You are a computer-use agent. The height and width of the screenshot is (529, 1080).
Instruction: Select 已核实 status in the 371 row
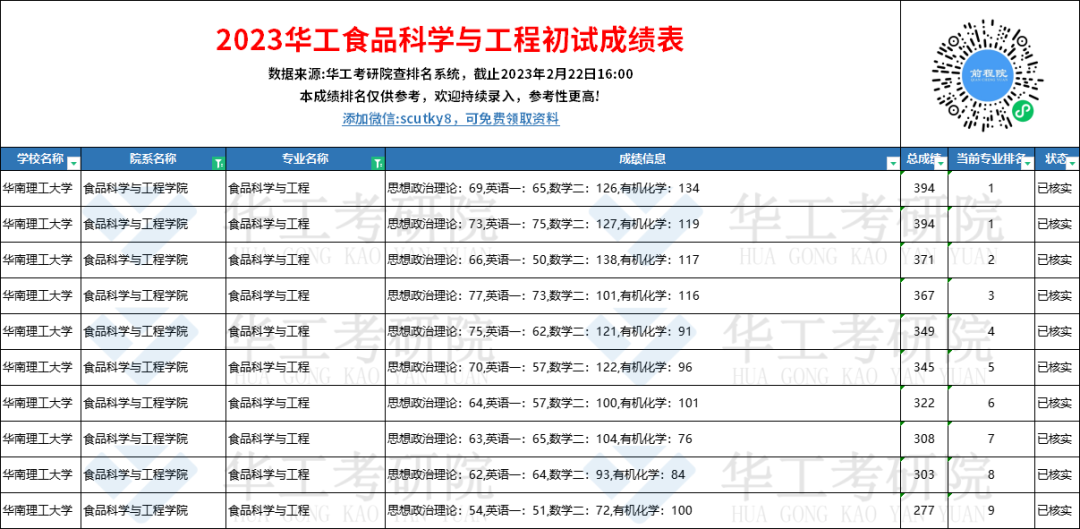pos(1057,260)
